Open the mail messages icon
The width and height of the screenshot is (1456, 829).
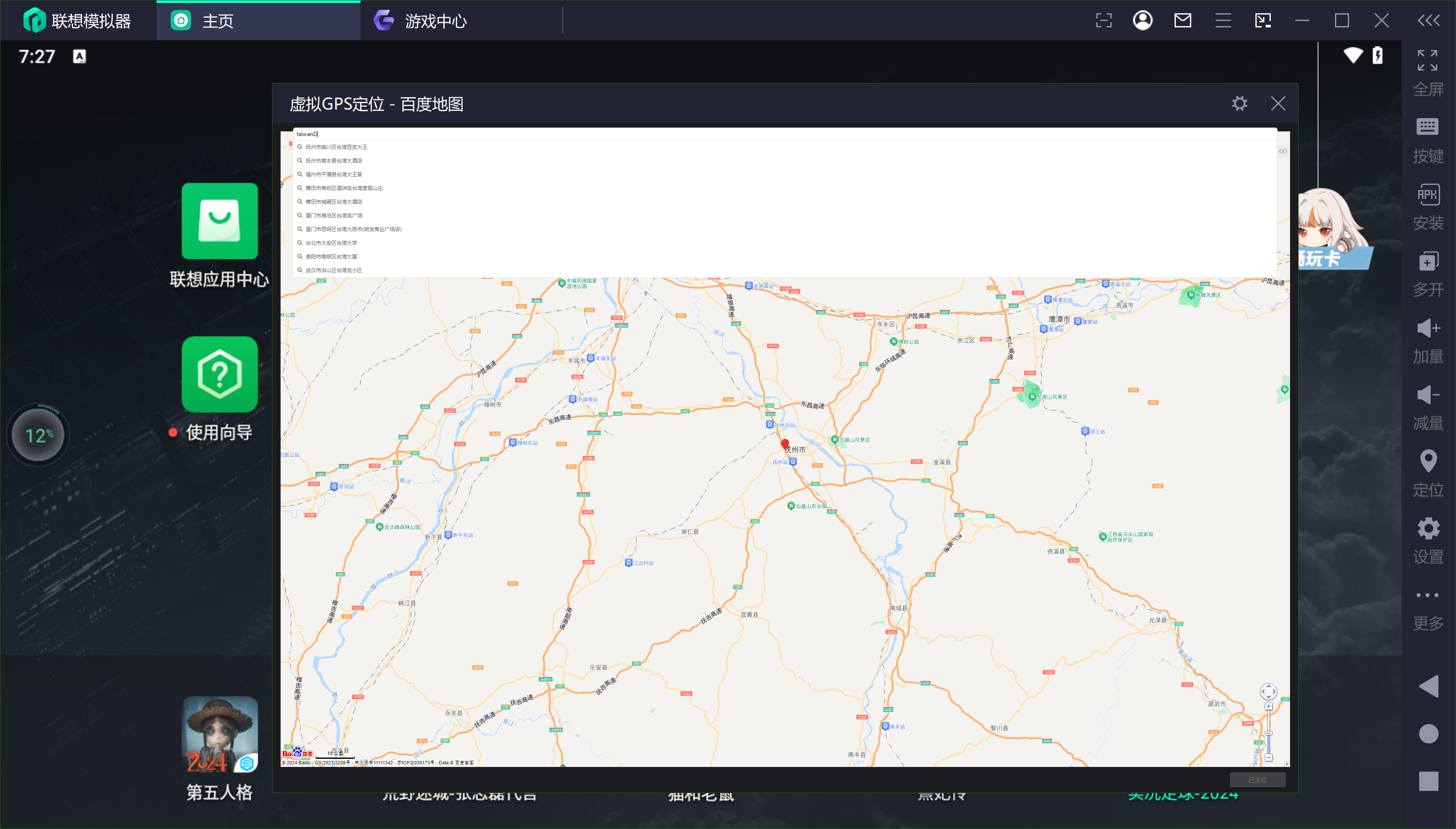click(1182, 21)
